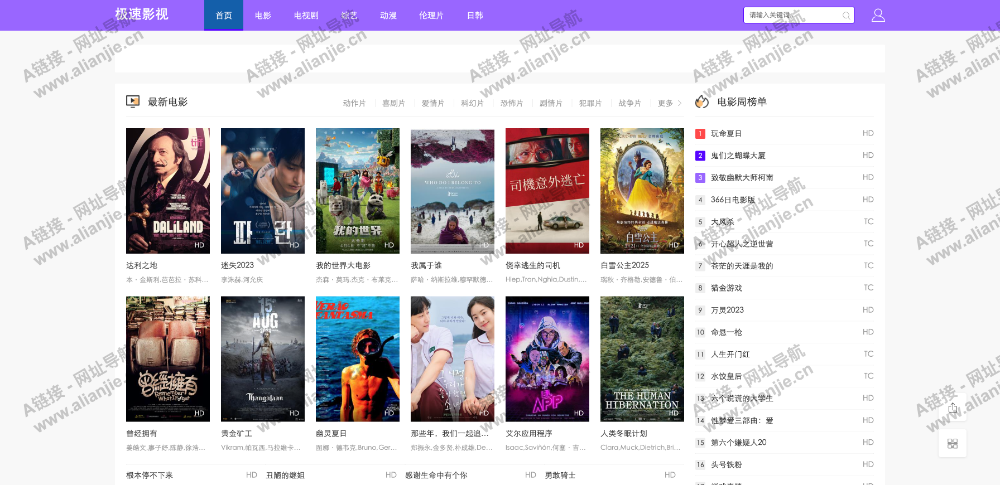Click the flame icon beside 电影周榜单

point(702,101)
